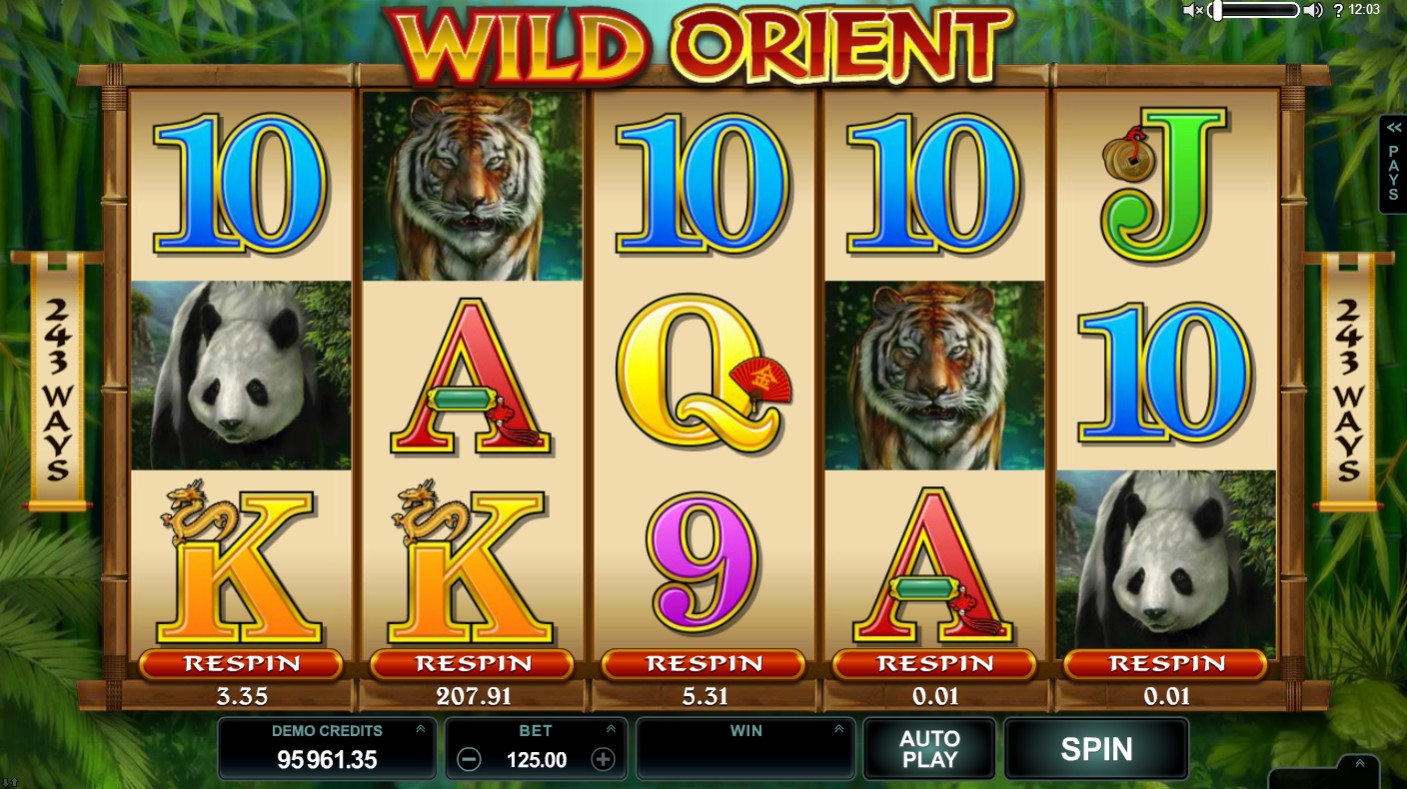Increase bet with the plus icon
Image resolution: width=1407 pixels, height=789 pixels.
click(603, 759)
